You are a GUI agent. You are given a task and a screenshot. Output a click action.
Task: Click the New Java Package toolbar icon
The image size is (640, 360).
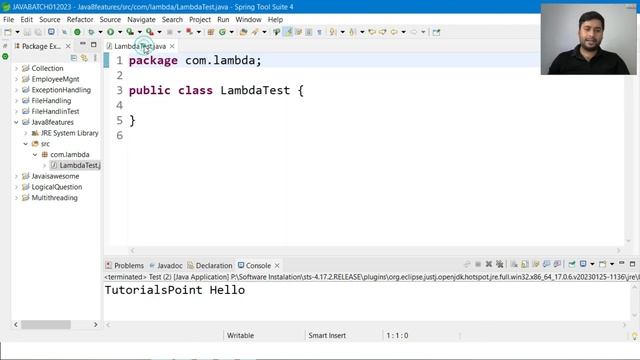(211, 32)
